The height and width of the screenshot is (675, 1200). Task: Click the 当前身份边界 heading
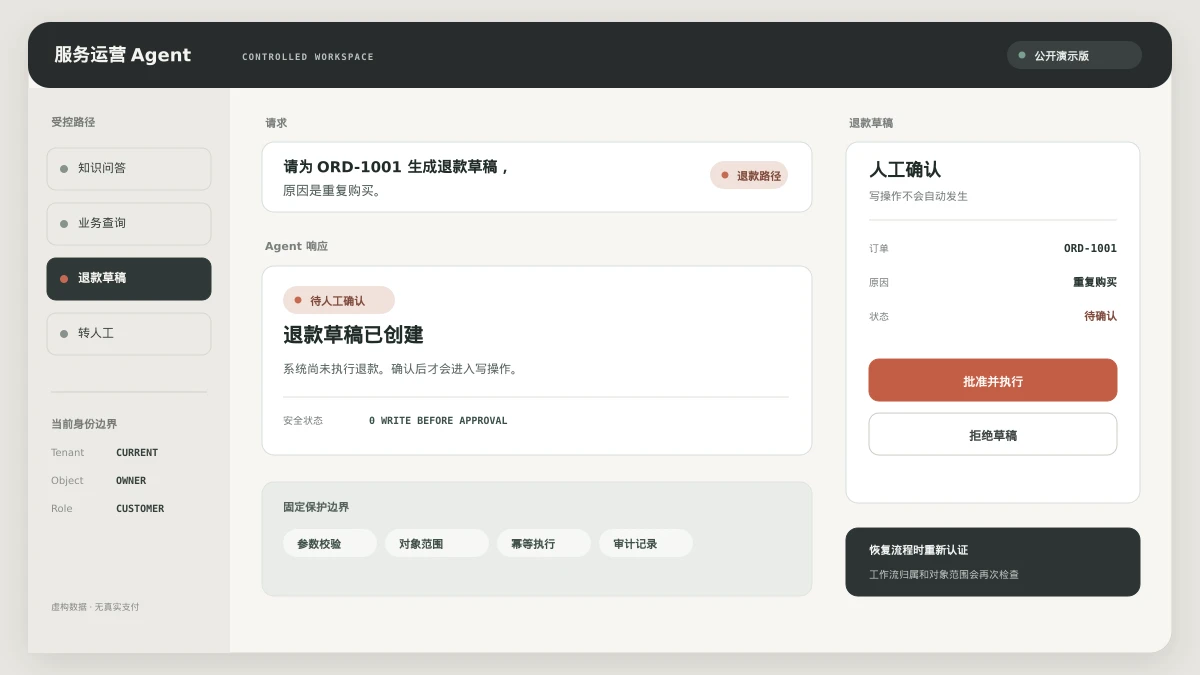[x=84, y=424]
